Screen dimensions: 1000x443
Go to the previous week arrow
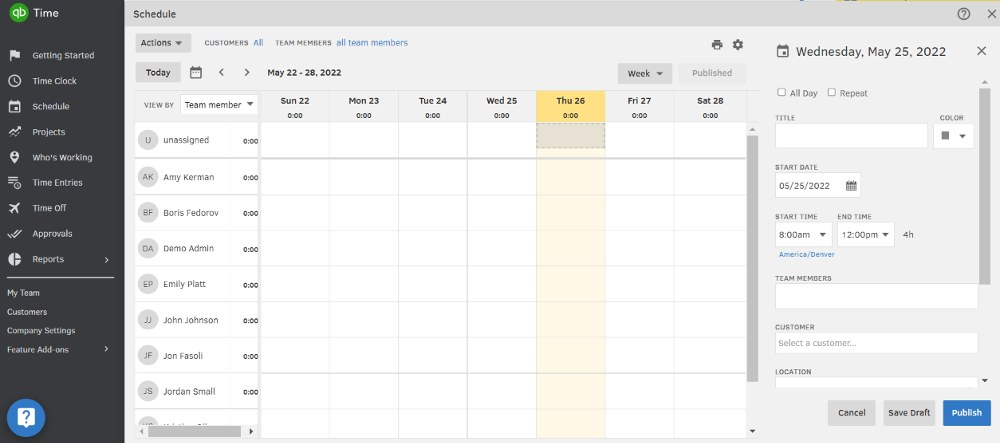pyautogui.click(x=221, y=72)
